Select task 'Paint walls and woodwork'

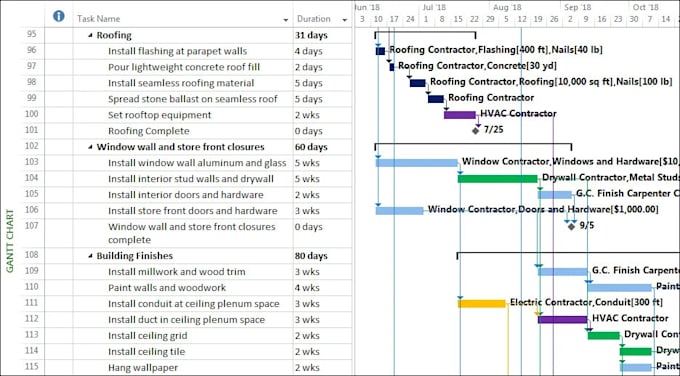click(167, 288)
